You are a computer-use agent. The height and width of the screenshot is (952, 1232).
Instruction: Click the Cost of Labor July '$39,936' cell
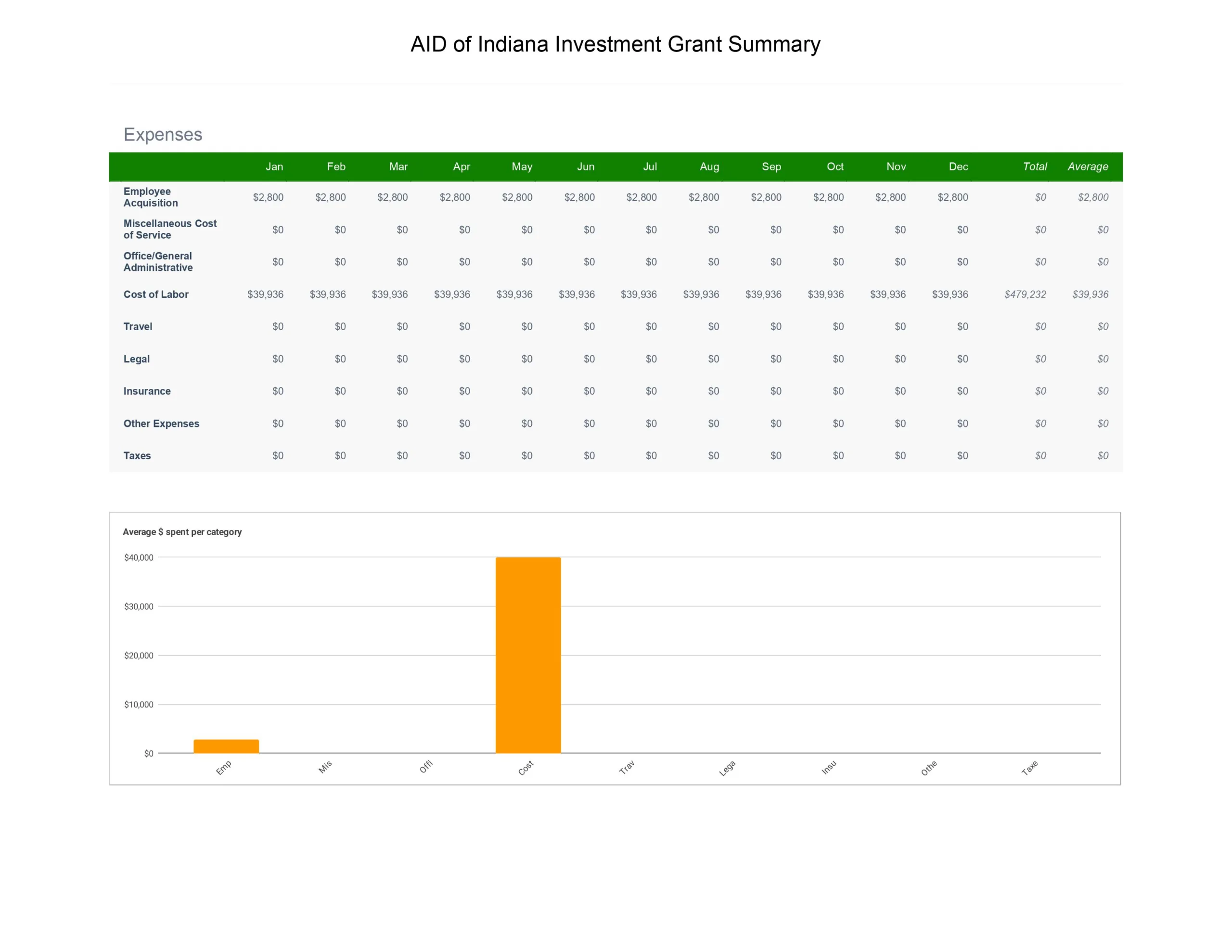click(x=639, y=294)
